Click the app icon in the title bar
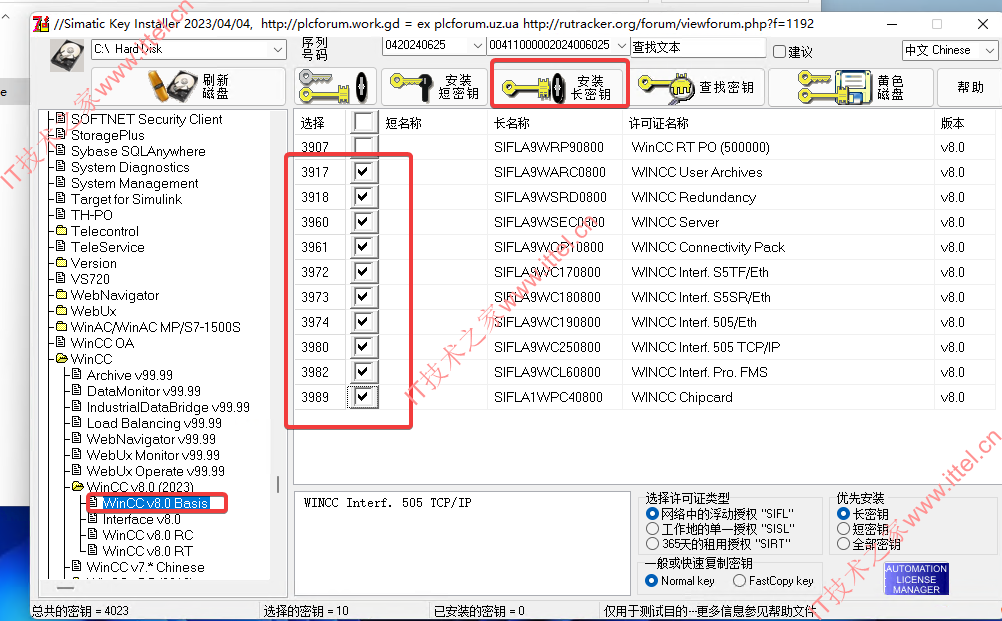The height and width of the screenshot is (621, 1002). coord(42,24)
